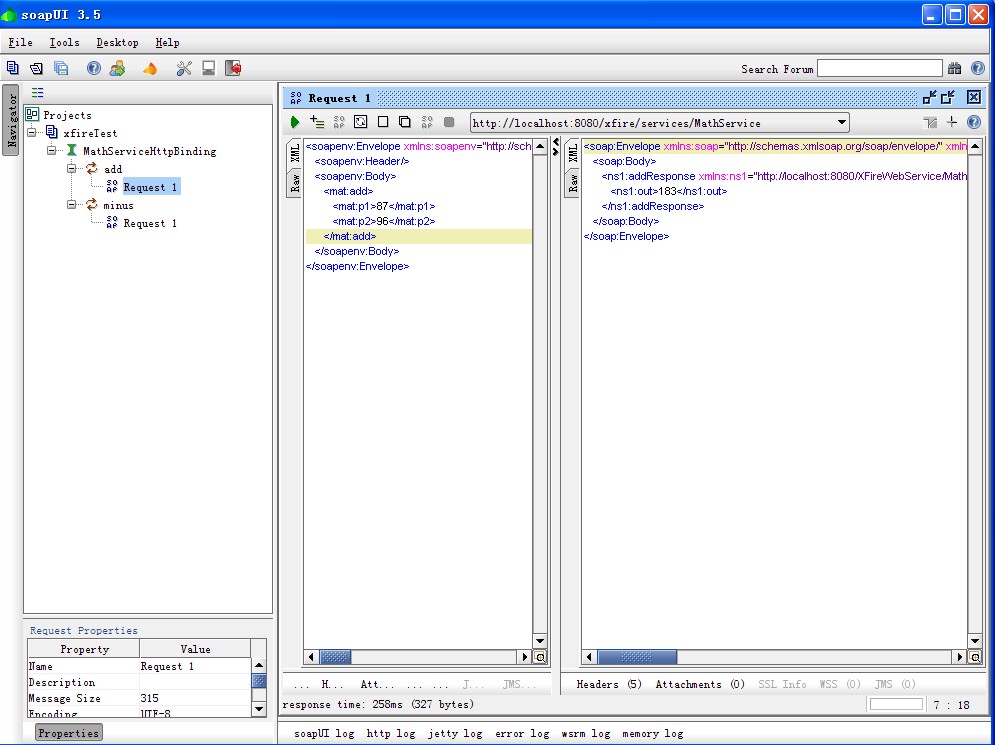This screenshot has width=995, height=745.
Task: Click the Exit soapUI icon
Action: [x=233, y=69]
